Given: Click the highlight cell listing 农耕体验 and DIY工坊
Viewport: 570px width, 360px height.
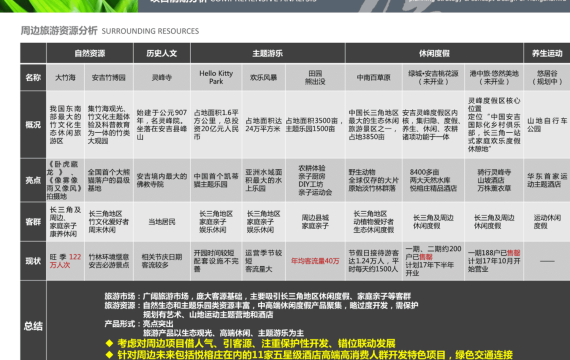Looking at the screenshot, I should click(x=315, y=180).
